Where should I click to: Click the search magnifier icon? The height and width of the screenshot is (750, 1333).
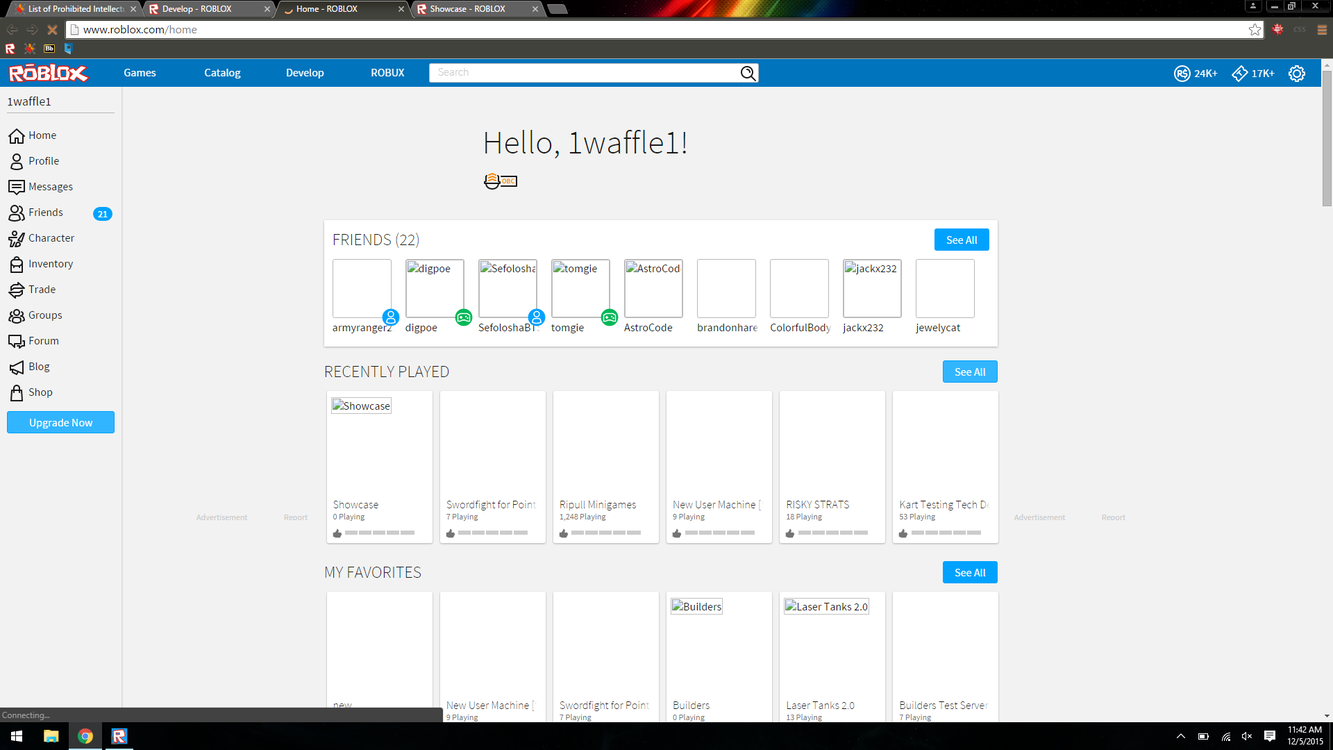tap(747, 73)
